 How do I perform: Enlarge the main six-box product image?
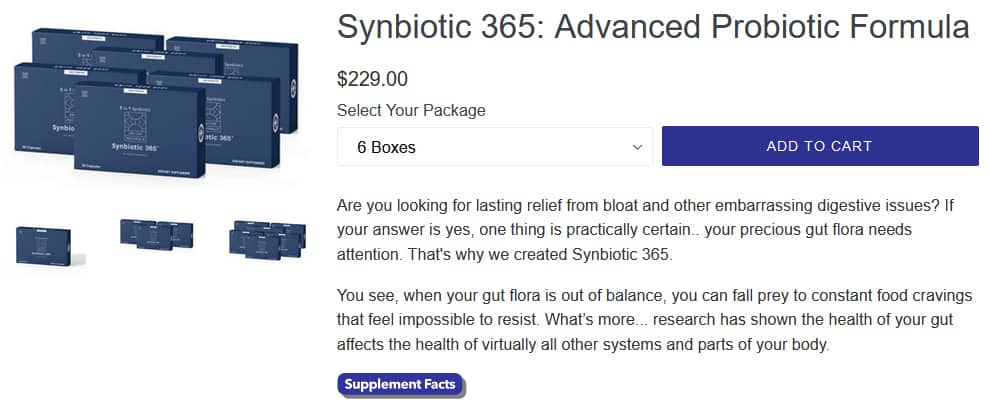pos(156,103)
